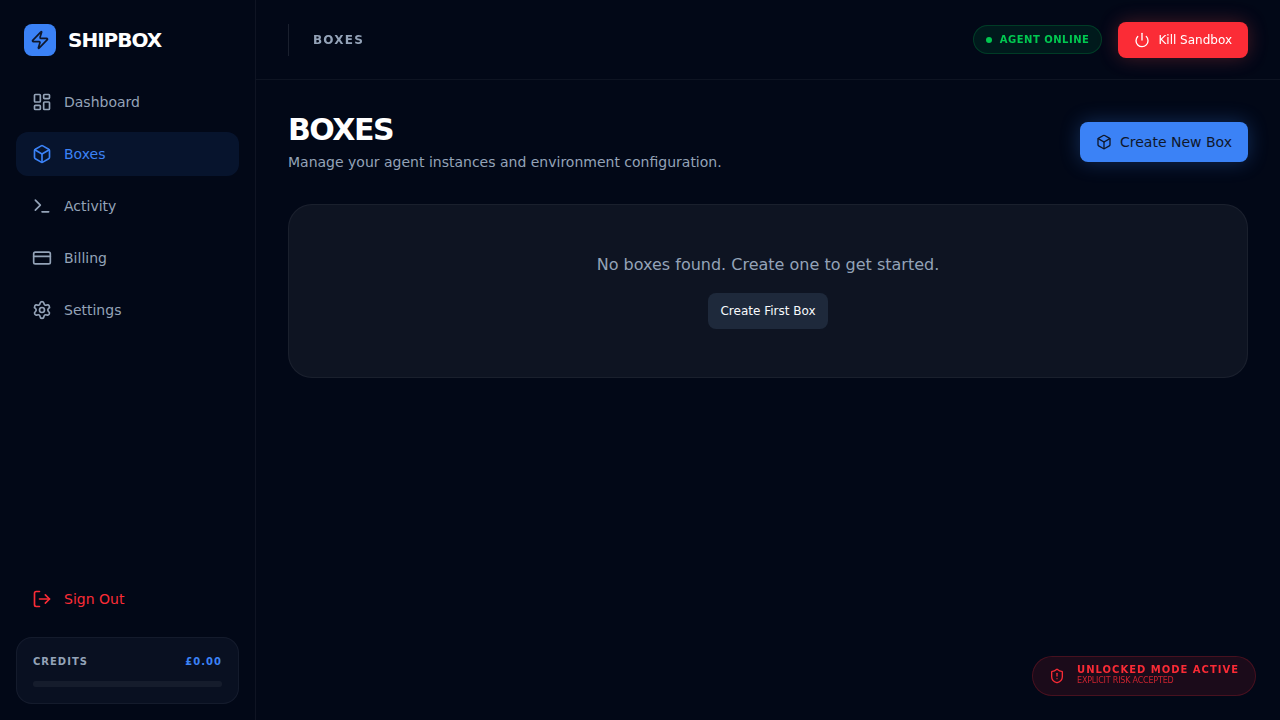Toggle the green Agent Online status badge
Viewport: 1280px width, 720px height.
tap(1037, 39)
